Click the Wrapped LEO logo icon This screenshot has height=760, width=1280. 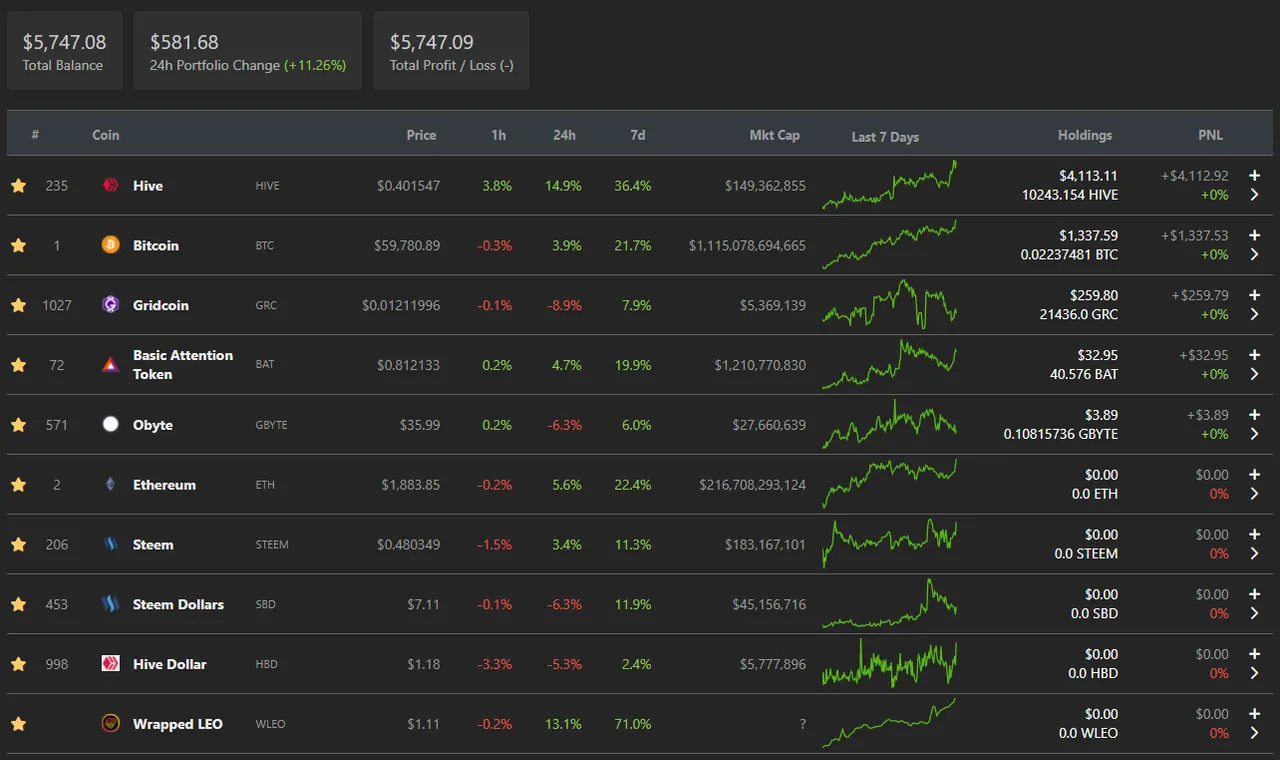tap(111, 724)
